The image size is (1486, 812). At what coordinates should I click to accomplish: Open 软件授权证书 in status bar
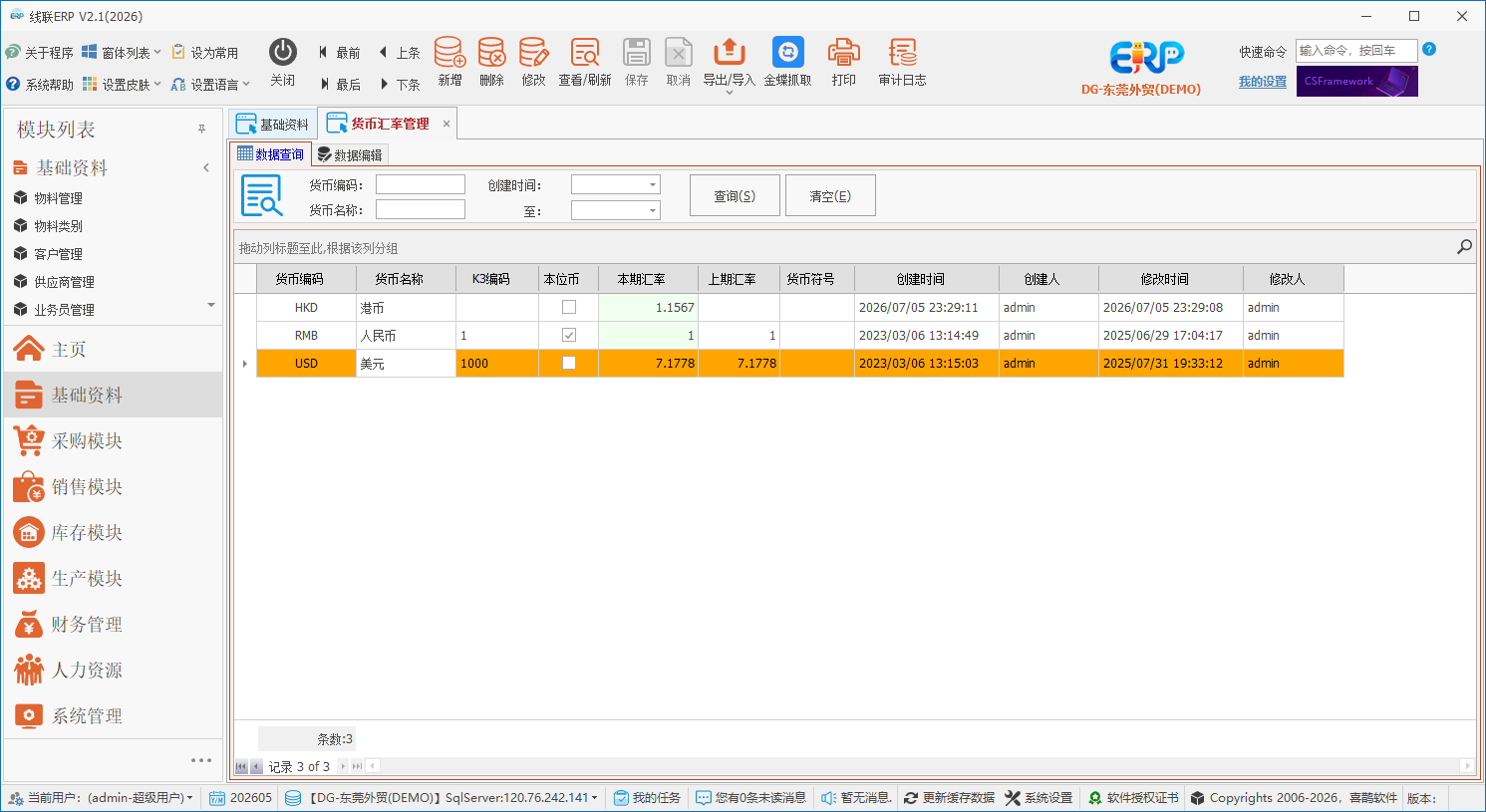(1133, 798)
